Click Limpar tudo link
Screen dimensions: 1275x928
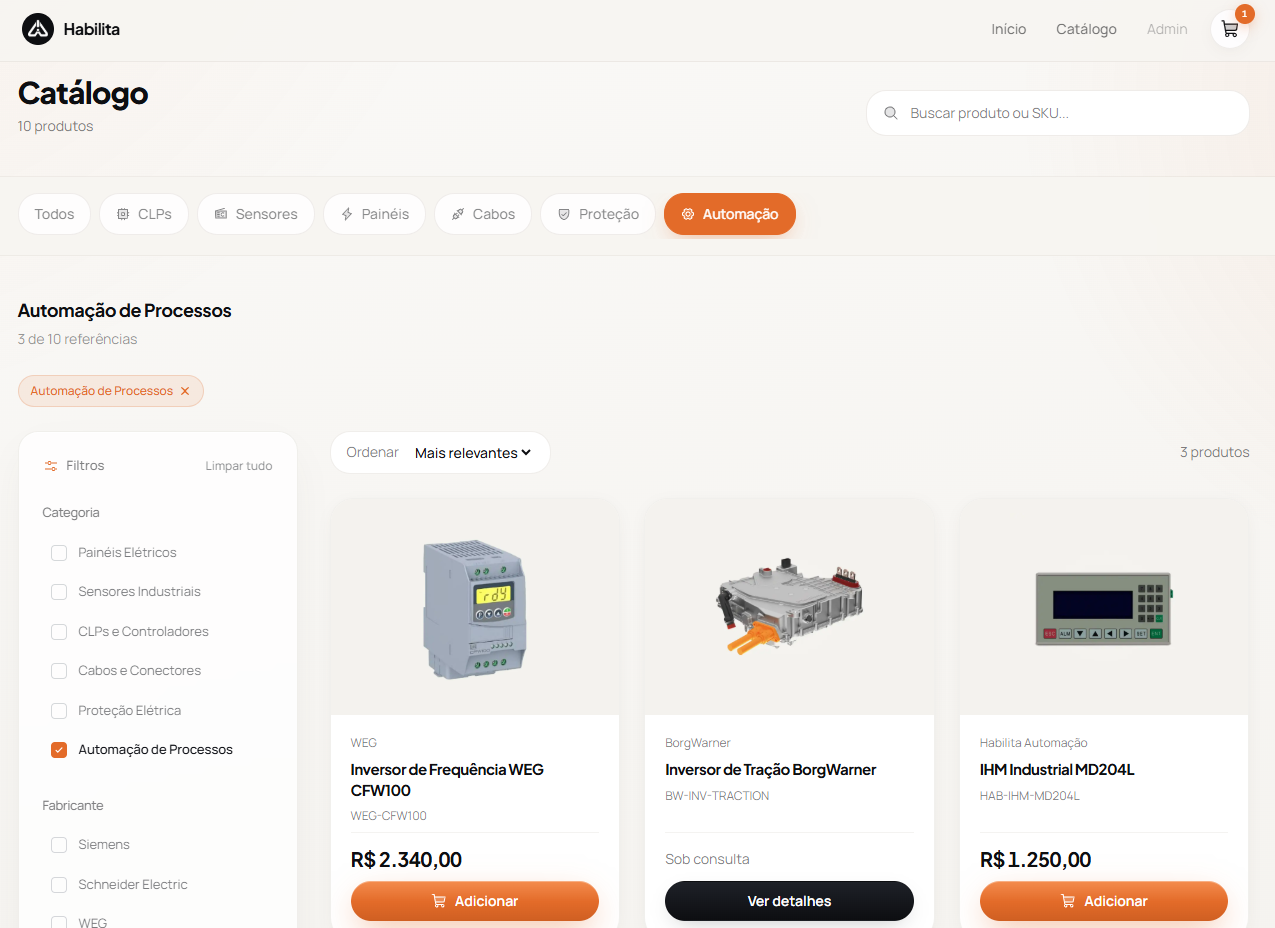pos(239,466)
